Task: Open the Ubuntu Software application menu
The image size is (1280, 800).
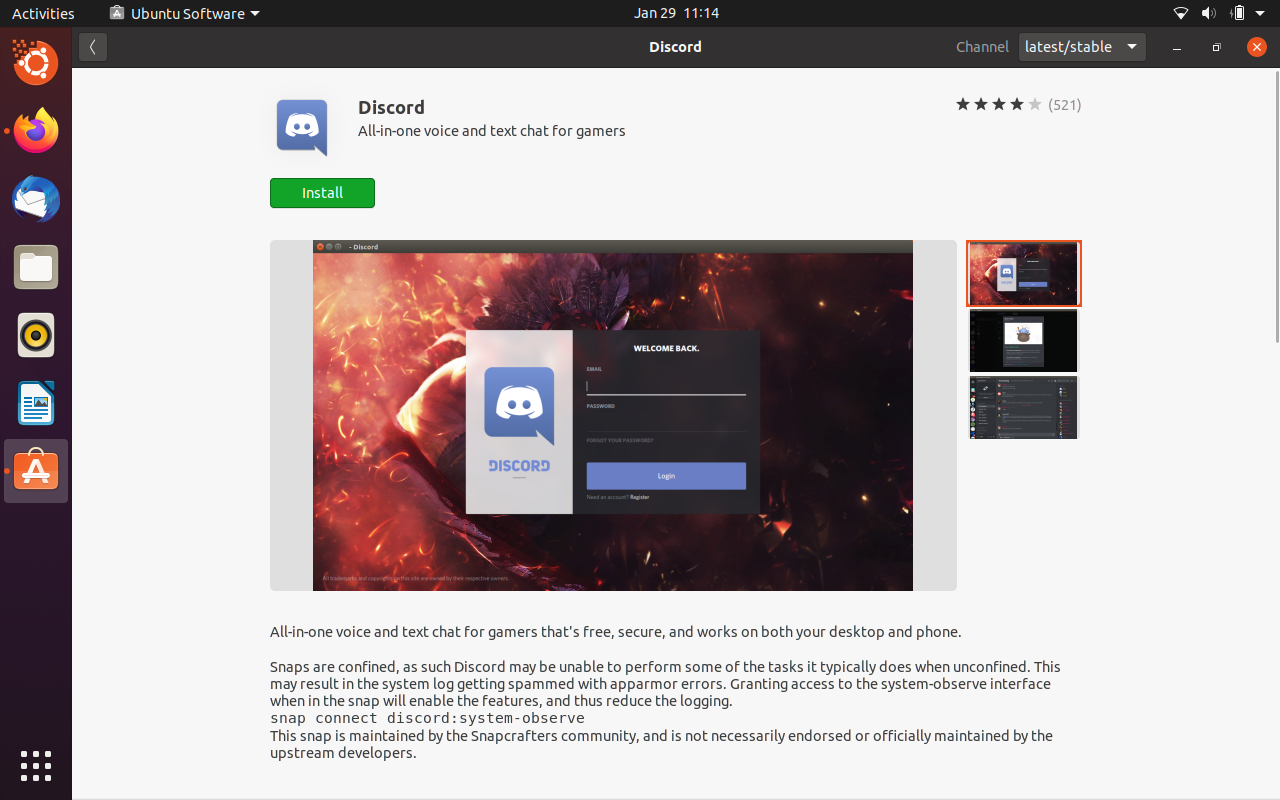Action: [183, 13]
